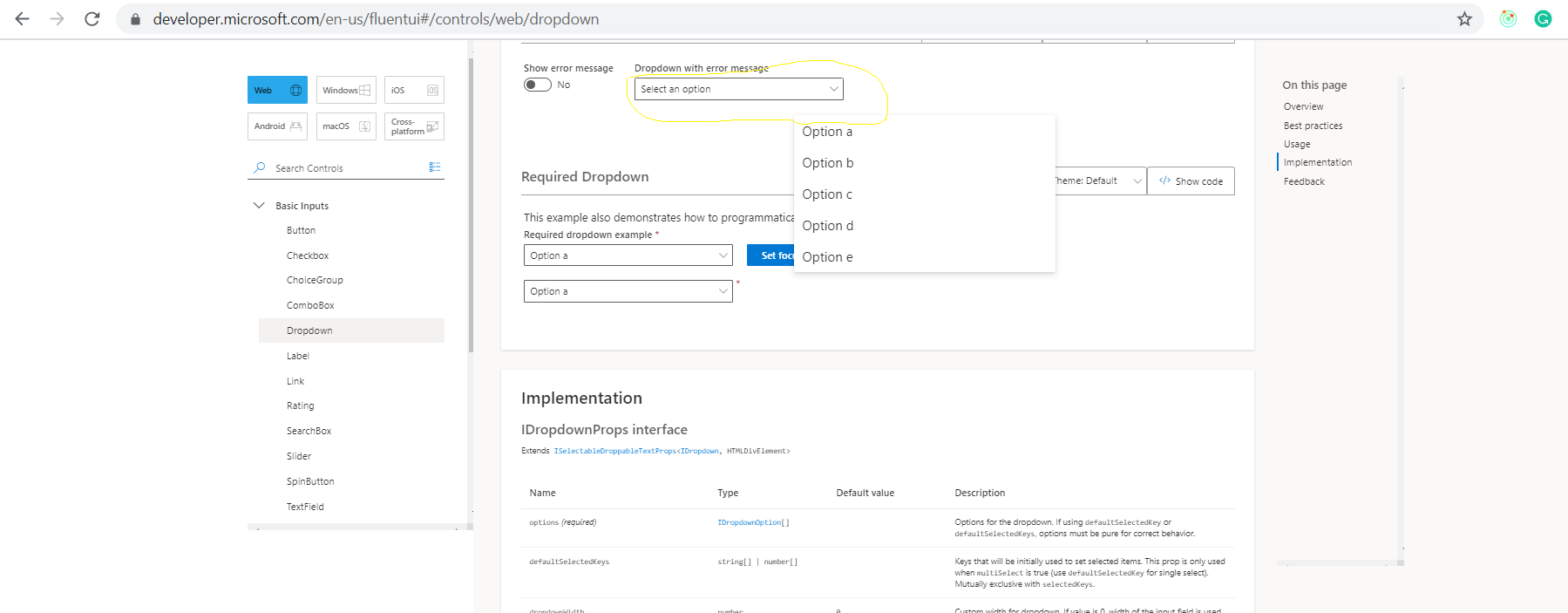
Task: Choose the Android platform tile
Action: tap(277, 126)
